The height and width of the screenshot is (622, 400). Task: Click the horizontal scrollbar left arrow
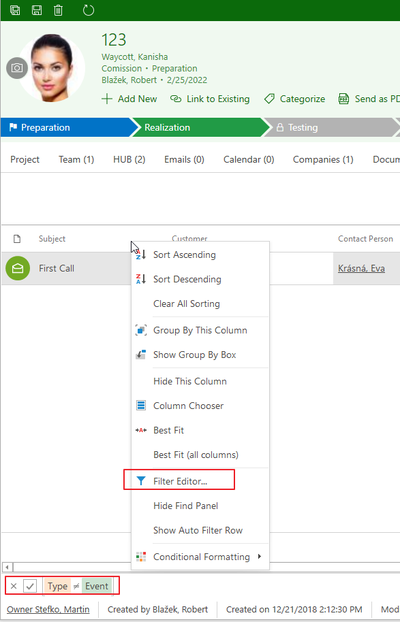[7, 567]
